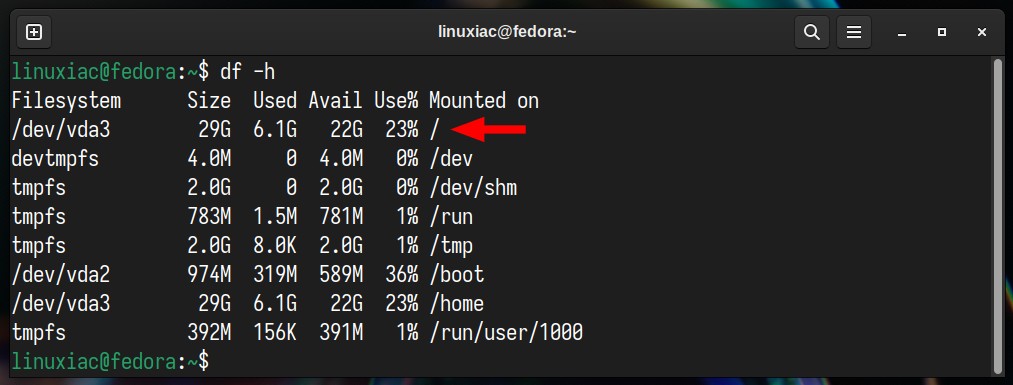Click the /run/user/1000 mount path

(506, 333)
